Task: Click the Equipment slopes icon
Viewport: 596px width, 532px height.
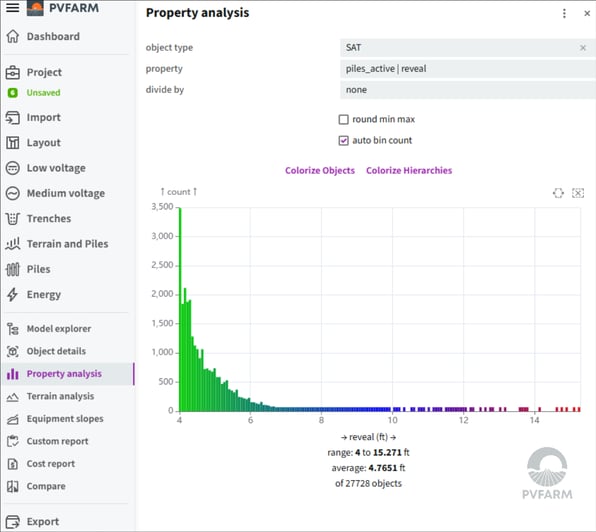Action: click(x=13, y=419)
